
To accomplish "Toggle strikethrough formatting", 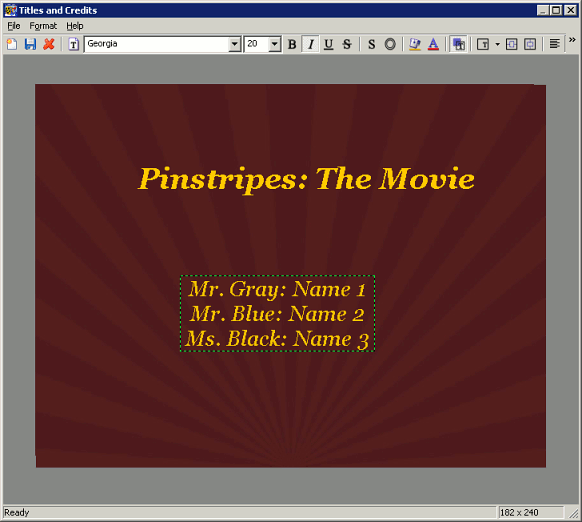I will [347, 44].
